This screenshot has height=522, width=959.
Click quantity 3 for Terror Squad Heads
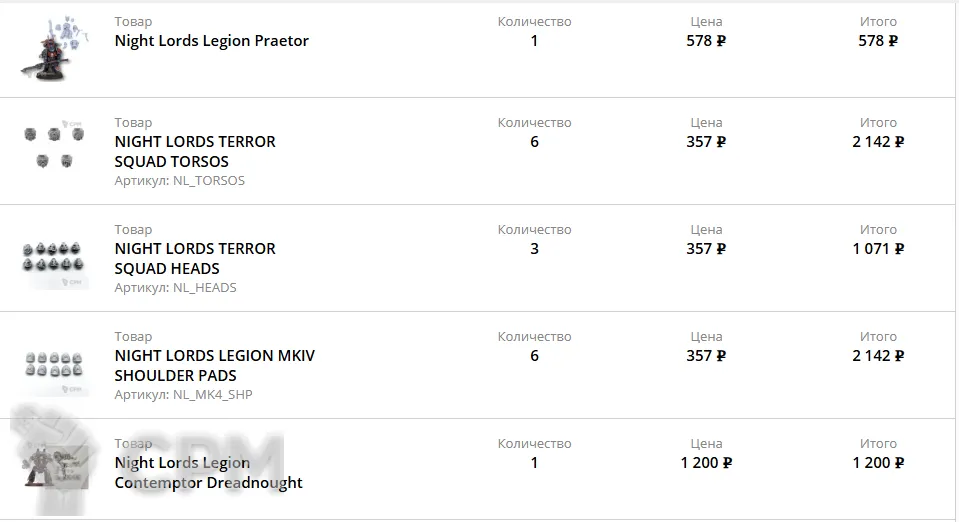tap(534, 249)
